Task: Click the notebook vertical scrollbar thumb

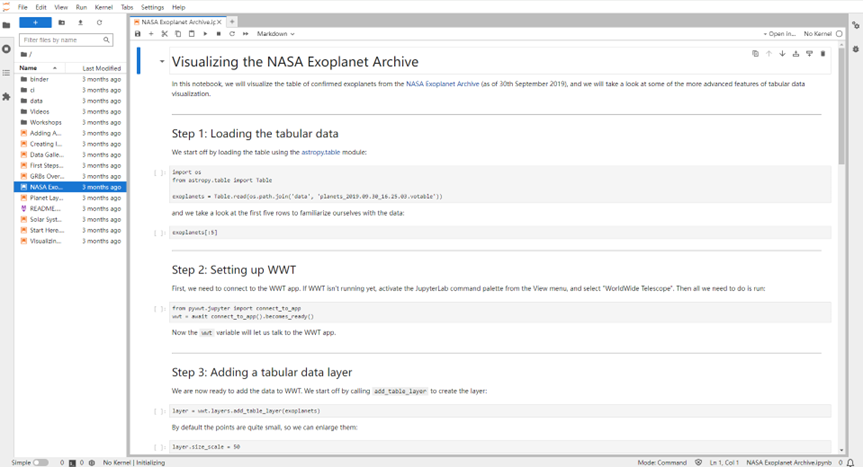Action: pos(841,106)
